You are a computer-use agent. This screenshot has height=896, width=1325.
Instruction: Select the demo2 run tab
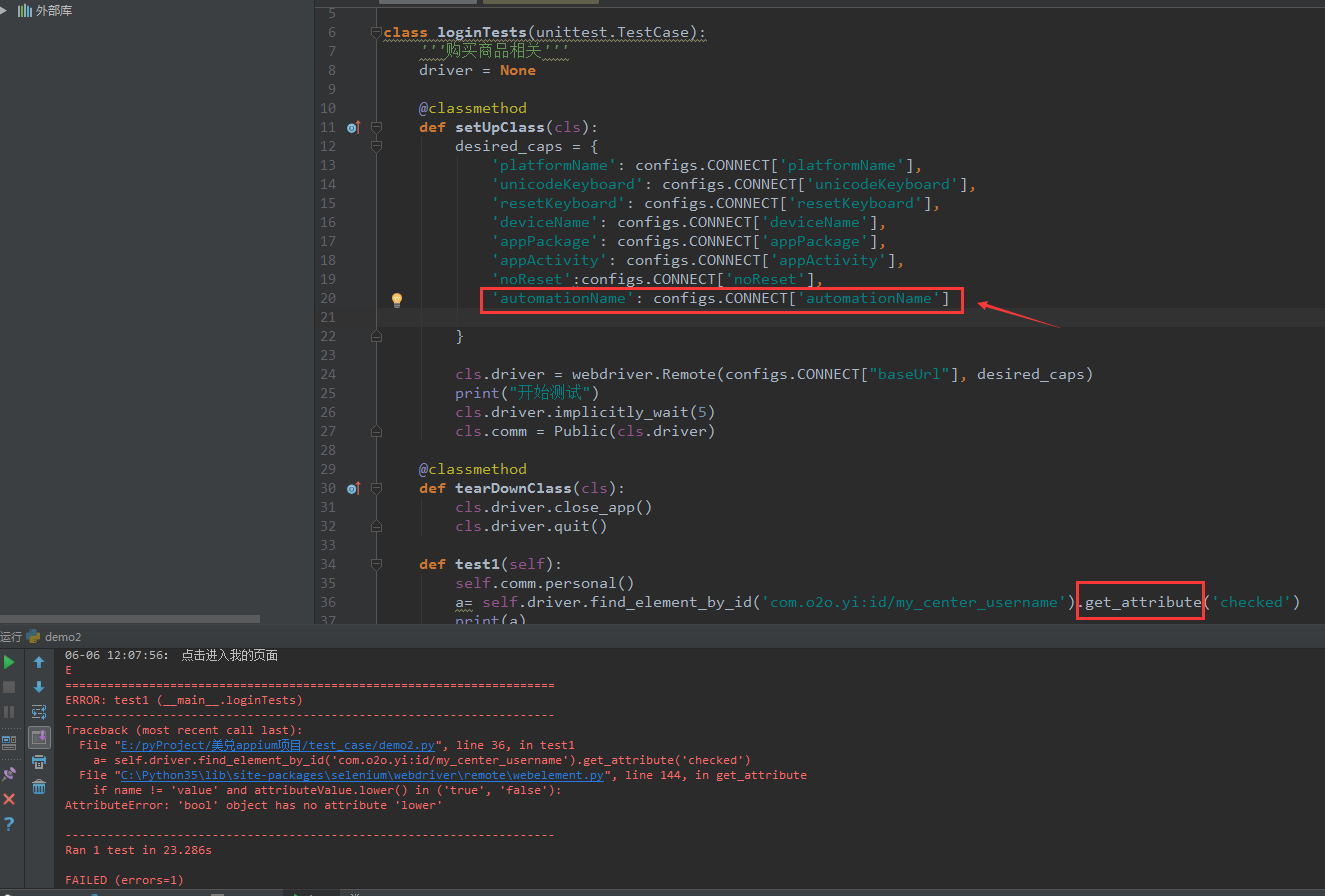55,637
